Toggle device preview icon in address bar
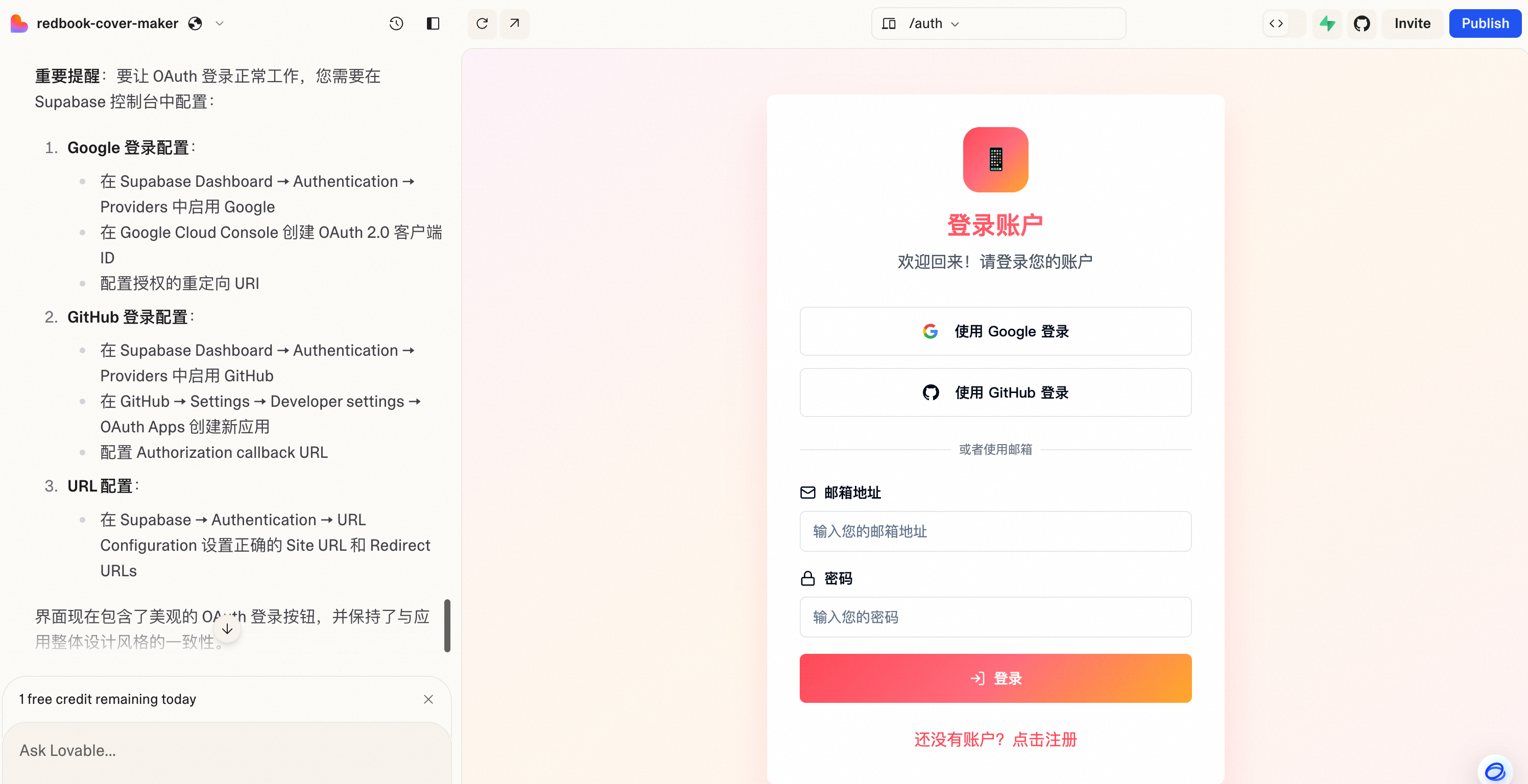Image resolution: width=1528 pixels, height=784 pixels. (889, 23)
